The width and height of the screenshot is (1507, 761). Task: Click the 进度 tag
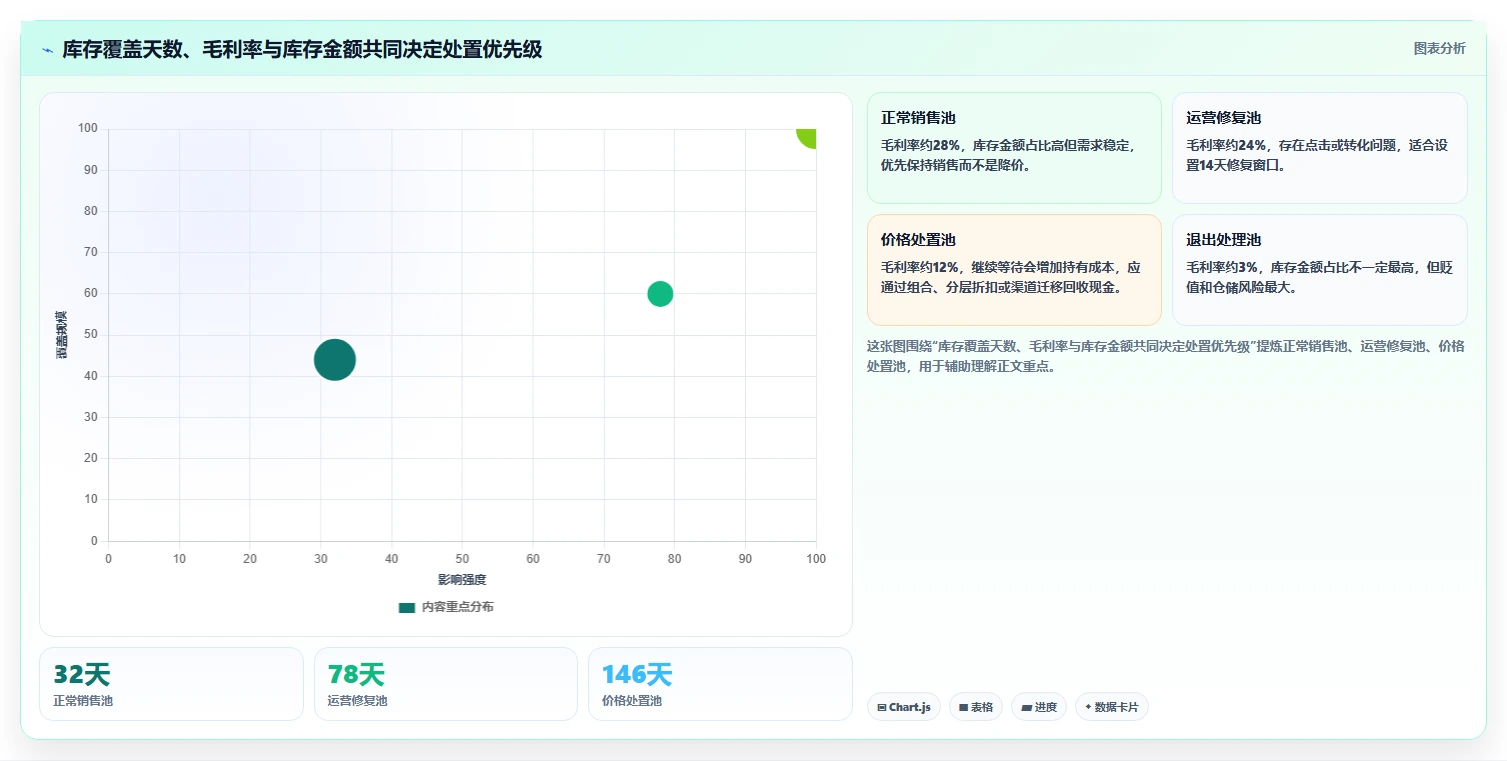point(1038,707)
